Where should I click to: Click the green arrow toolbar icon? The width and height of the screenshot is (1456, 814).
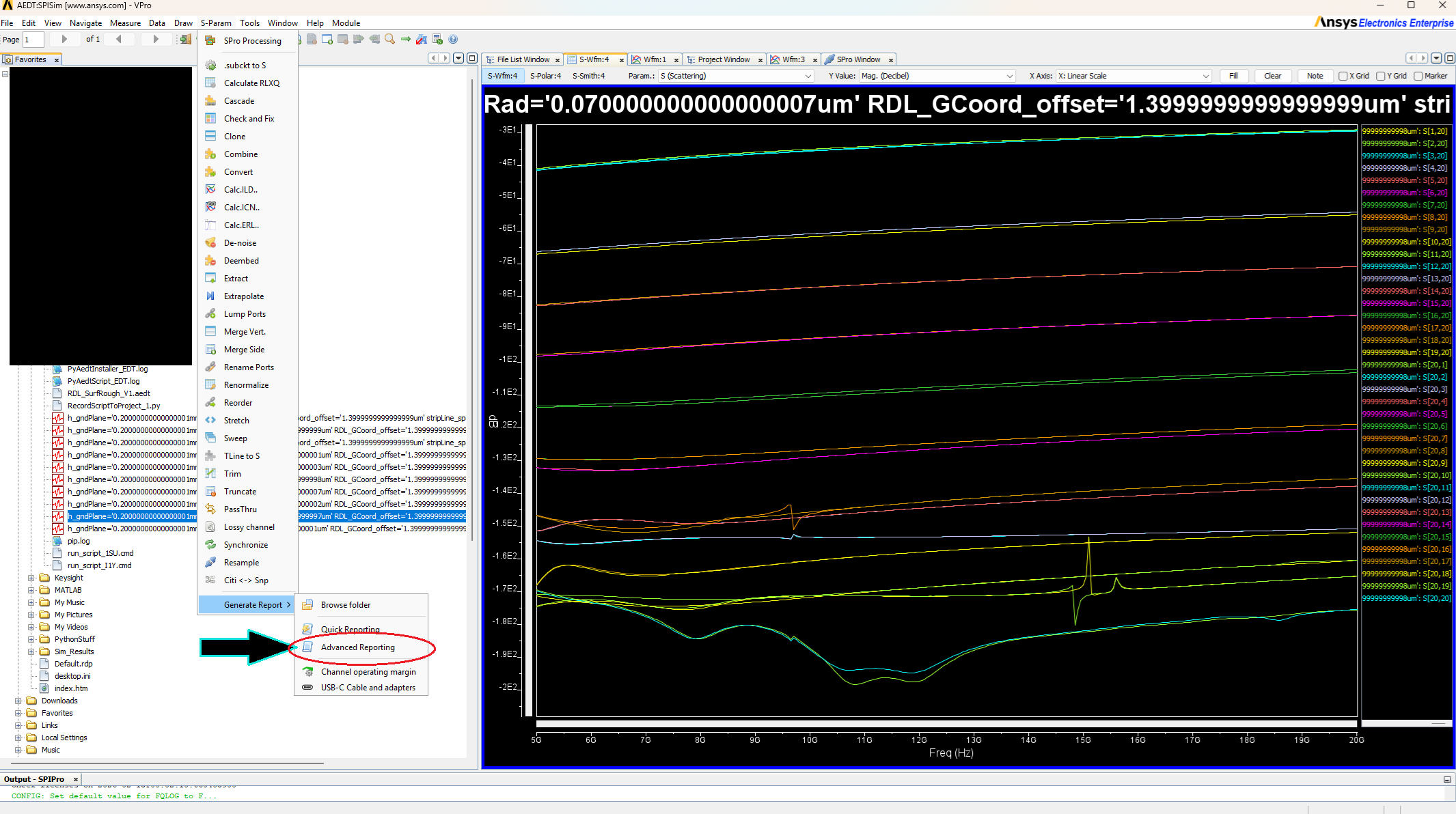click(406, 40)
